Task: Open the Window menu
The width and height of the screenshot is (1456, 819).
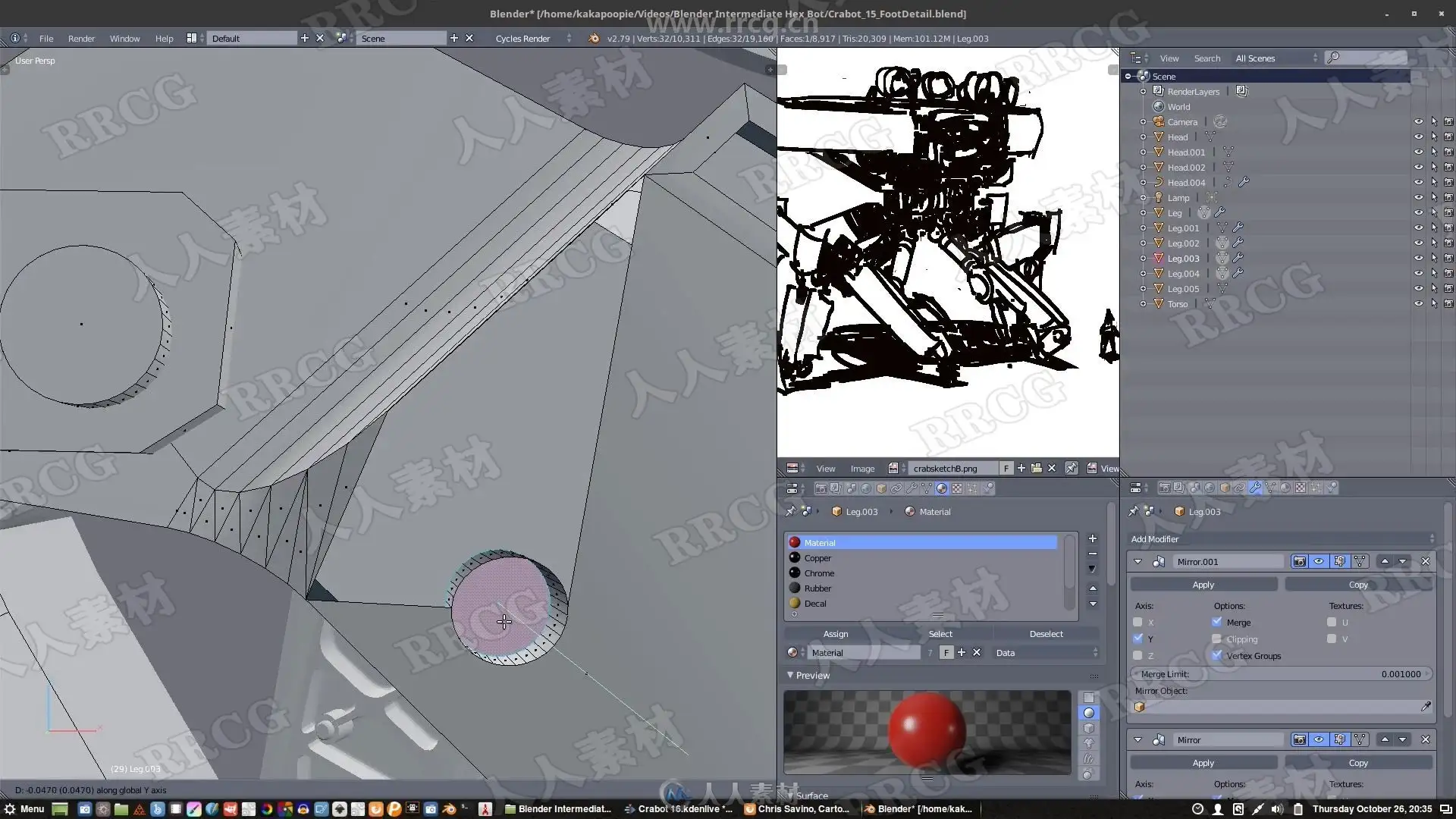Action: 124,38
